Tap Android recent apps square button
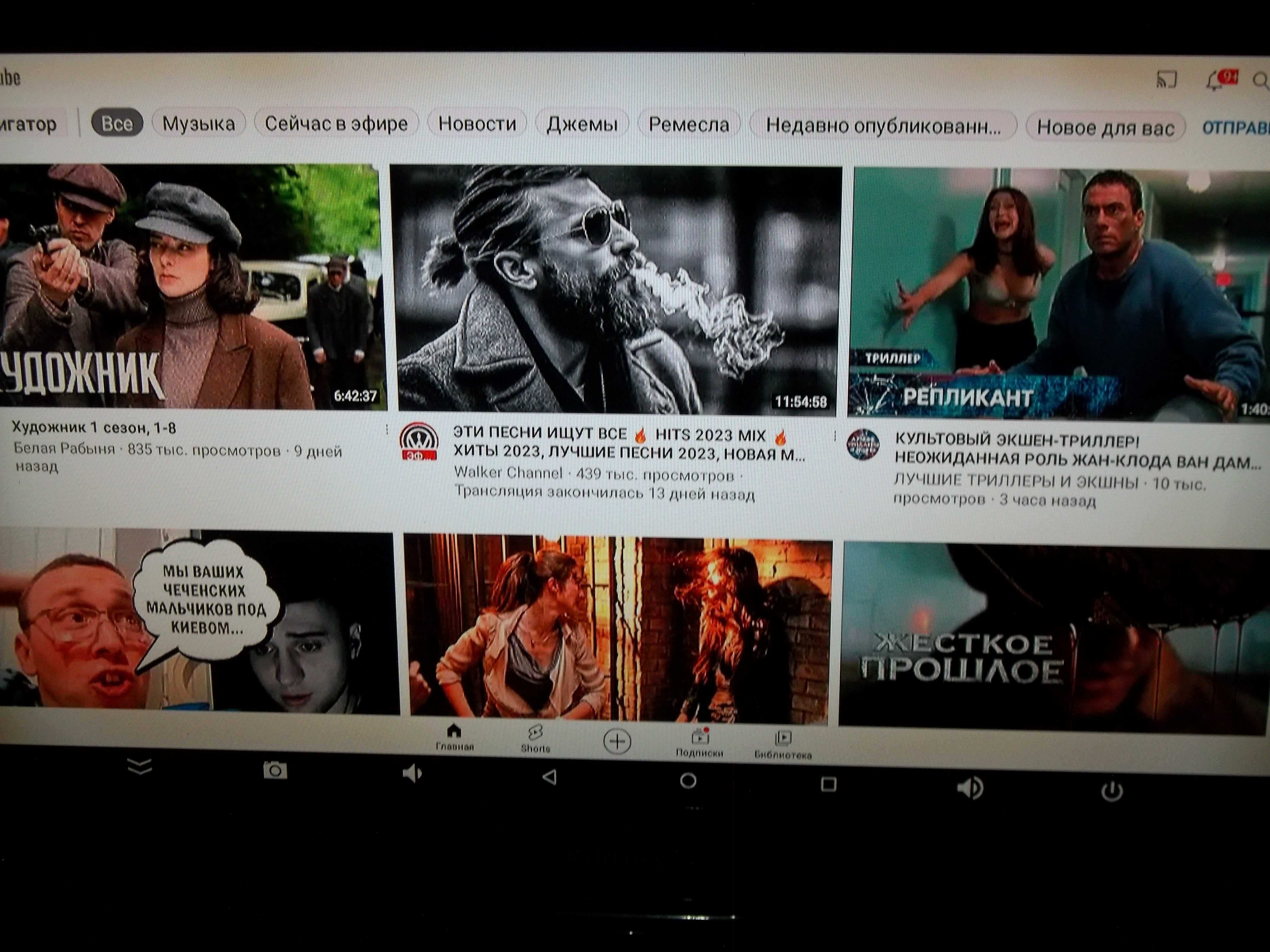Image resolution: width=1270 pixels, height=952 pixels. tap(828, 784)
